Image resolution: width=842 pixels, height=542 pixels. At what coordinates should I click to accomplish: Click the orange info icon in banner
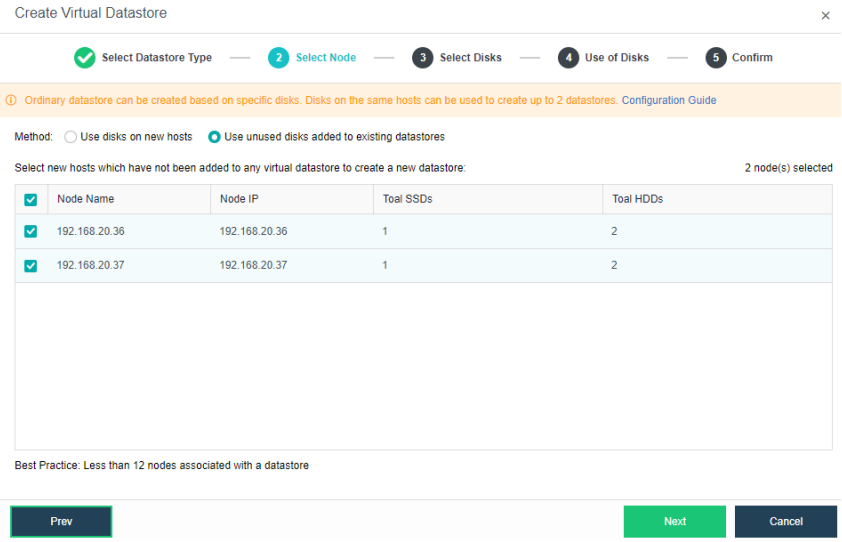coord(11,100)
